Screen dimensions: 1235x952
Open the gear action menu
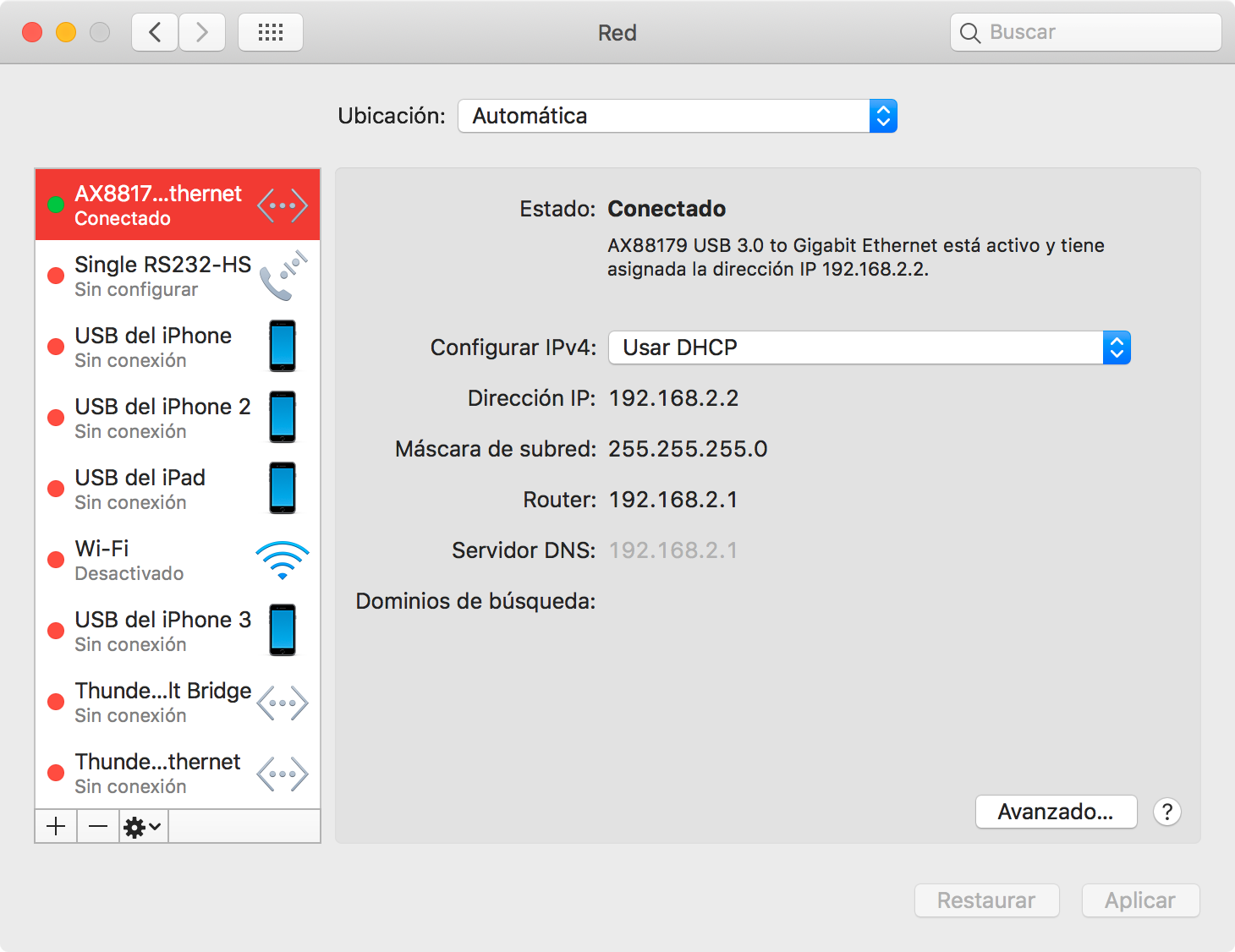click(143, 826)
